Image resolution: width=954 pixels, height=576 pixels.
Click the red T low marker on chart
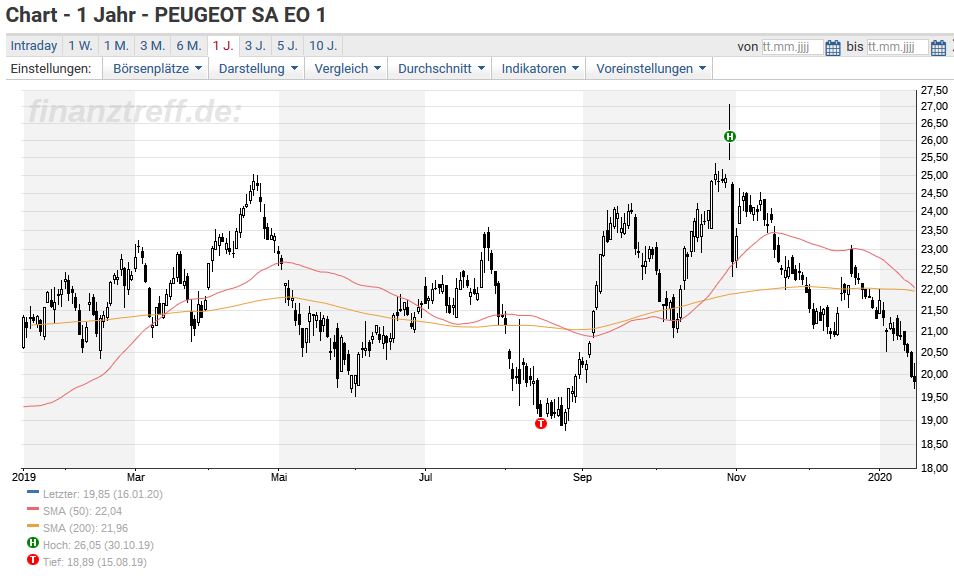(540, 423)
